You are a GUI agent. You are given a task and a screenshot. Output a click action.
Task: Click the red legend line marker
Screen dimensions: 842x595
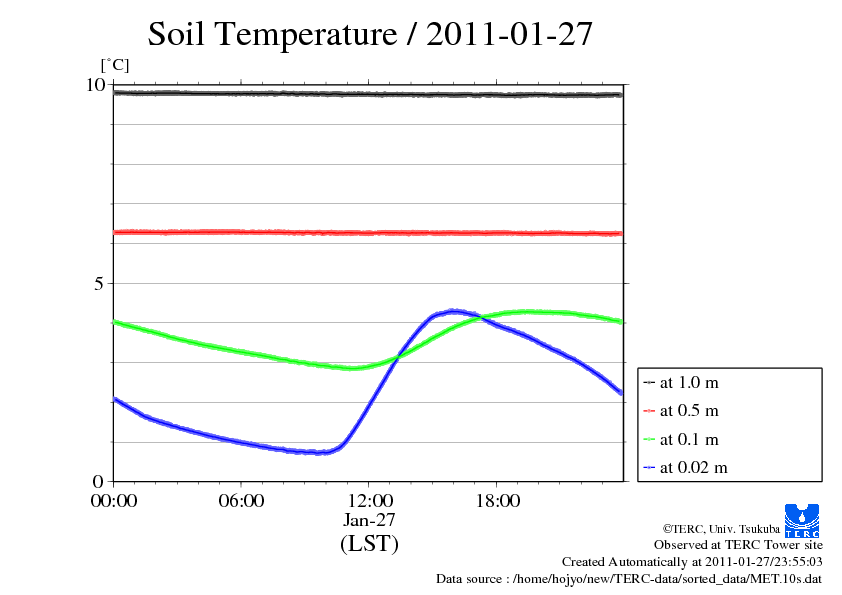pyautogui.click(x=649, y=411)
